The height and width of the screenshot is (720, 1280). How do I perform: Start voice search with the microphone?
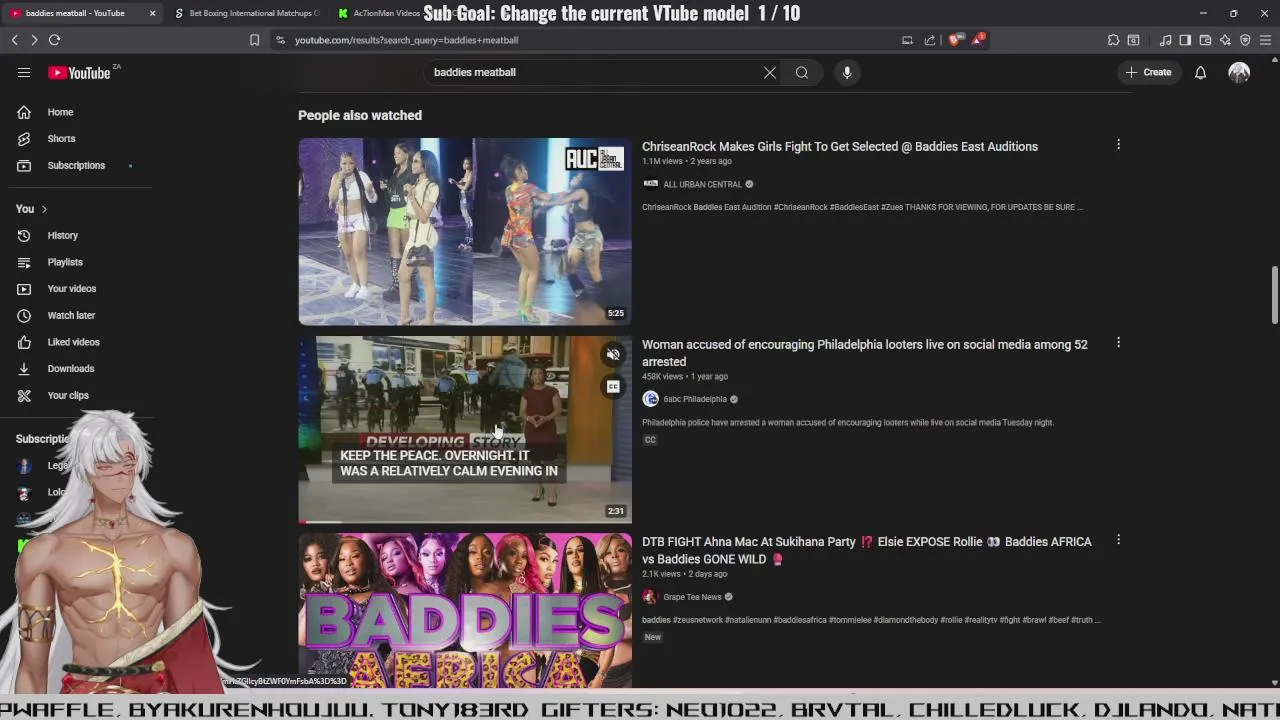coord(847,72)
